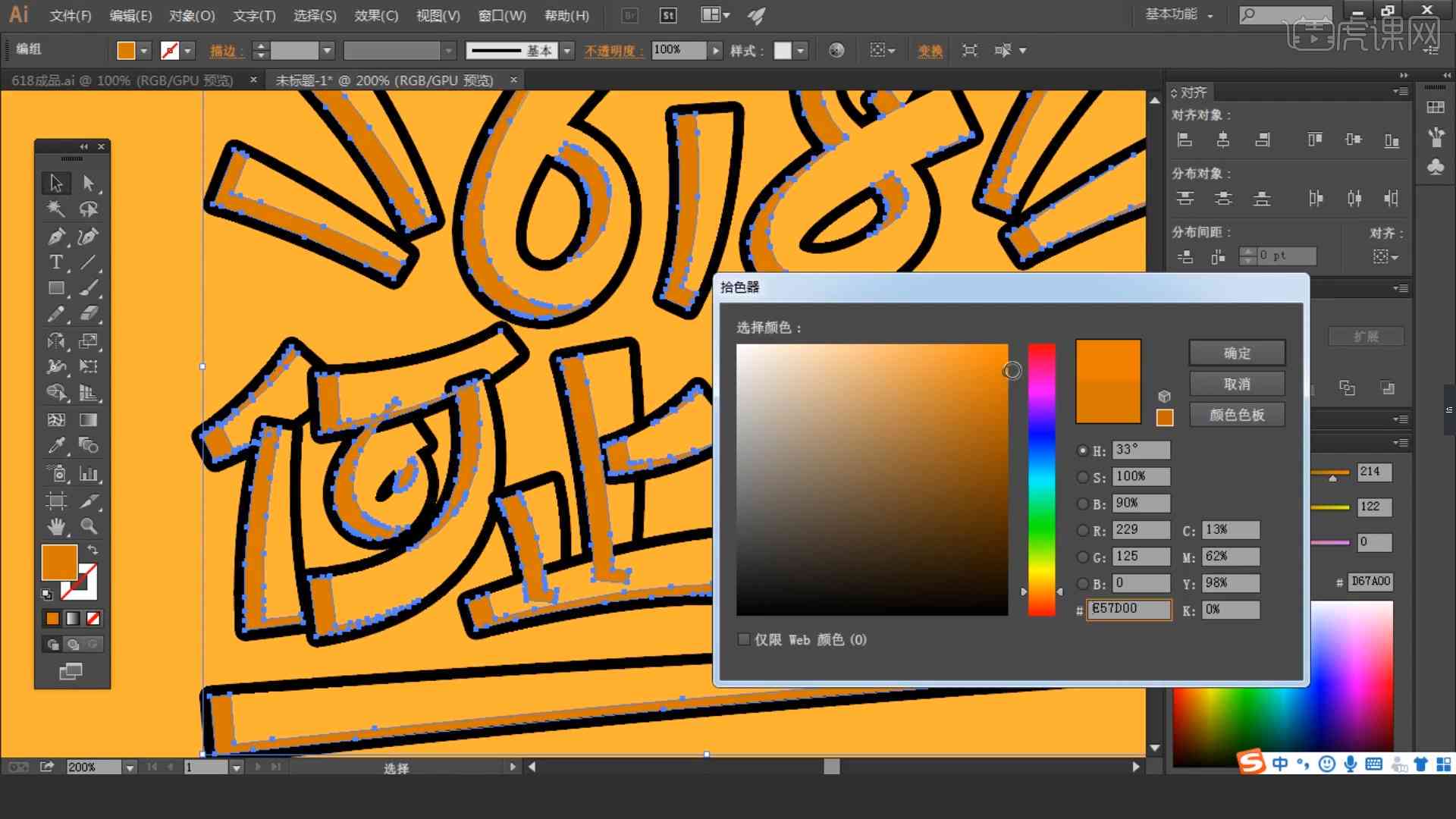Screen dimensions: 1456x819
Task: Select the Lasso tool
Action: [89, 209]
